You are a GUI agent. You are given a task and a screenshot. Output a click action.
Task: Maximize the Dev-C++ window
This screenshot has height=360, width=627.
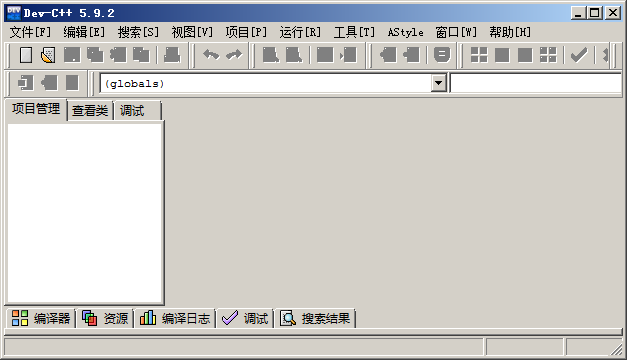[x=595, y=13]
